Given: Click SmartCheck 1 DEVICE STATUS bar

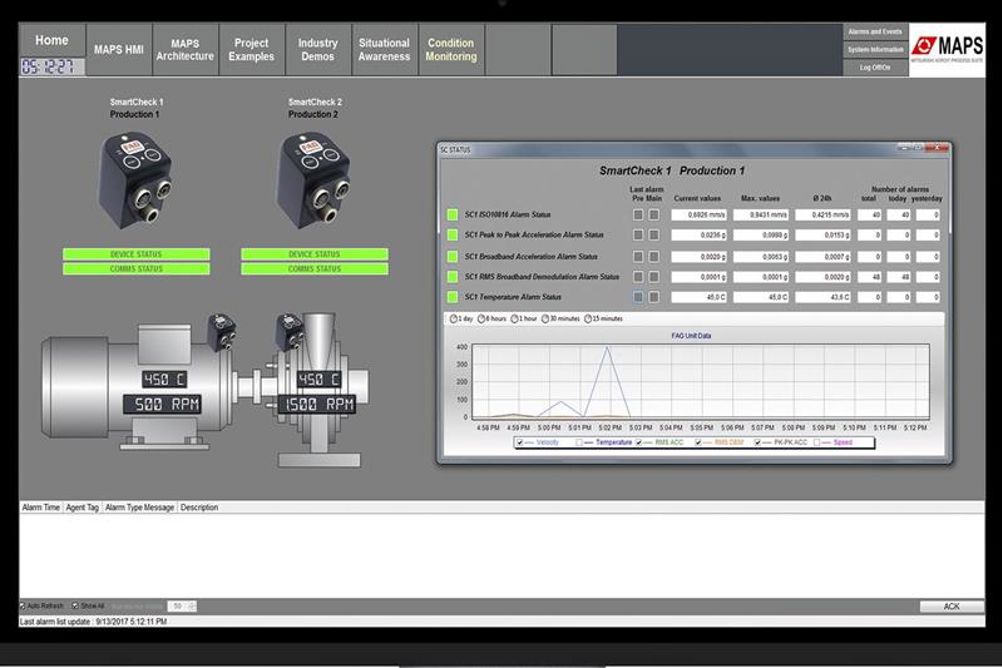Looking at the screenshot, I should [136, 254].
